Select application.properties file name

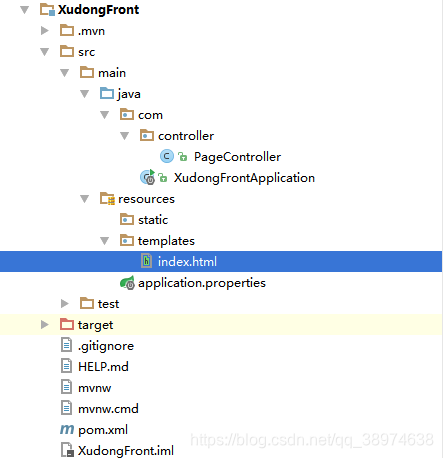(x=202, y=283)
